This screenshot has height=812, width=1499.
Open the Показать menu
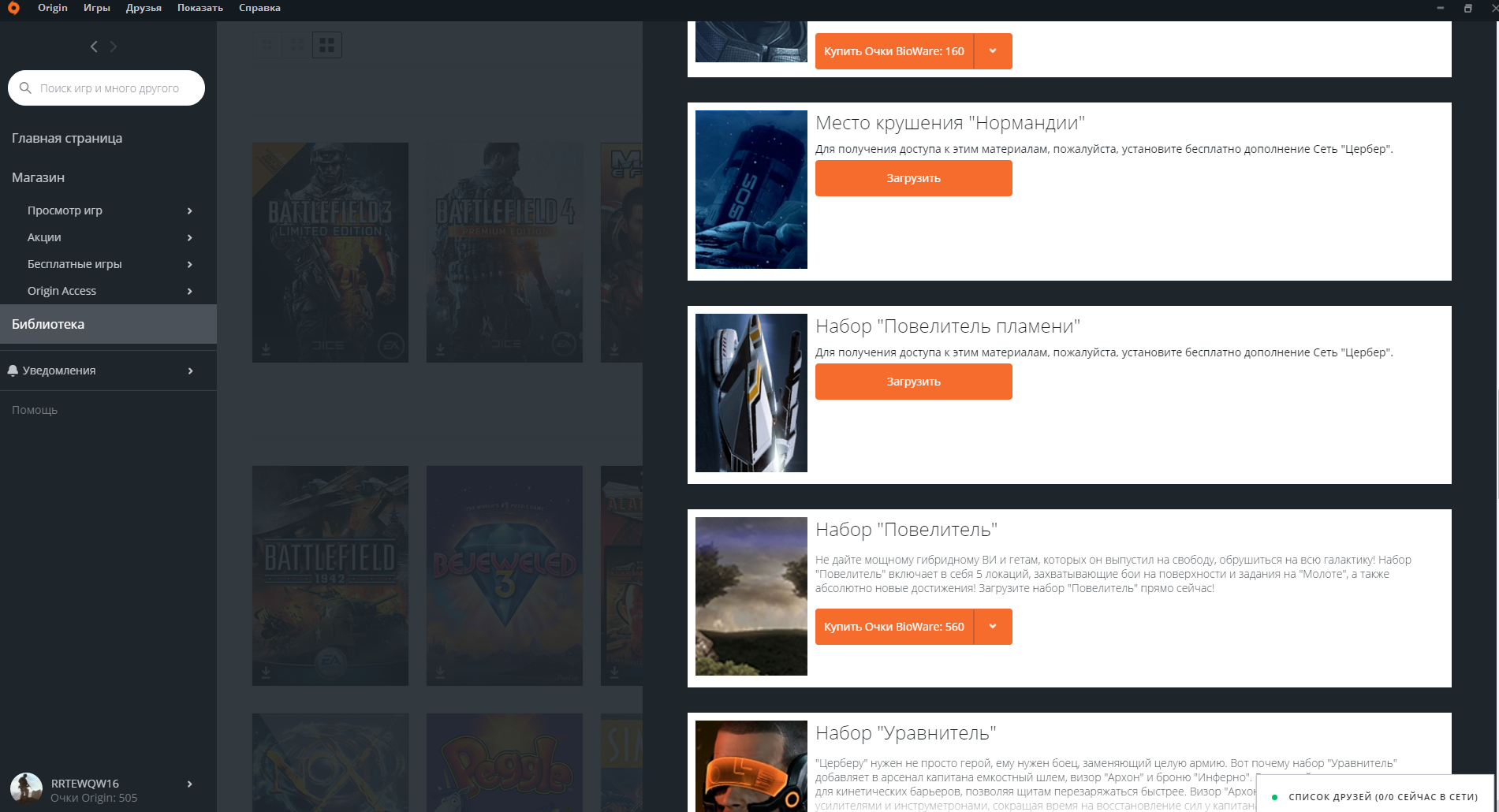click(200, 8)
